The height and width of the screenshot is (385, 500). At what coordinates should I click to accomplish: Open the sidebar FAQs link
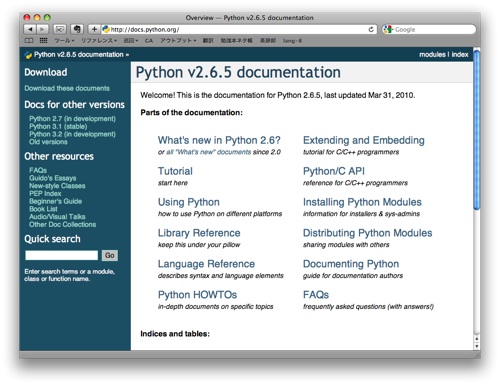click(x=38, y=170)
